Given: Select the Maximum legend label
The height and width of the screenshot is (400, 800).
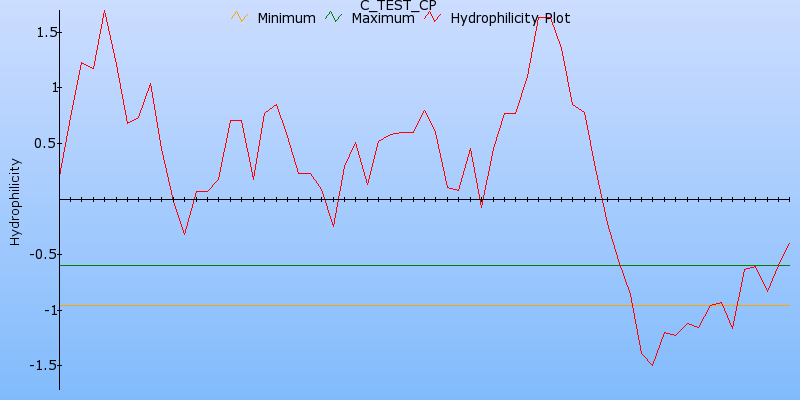Looking at the screenshot, I should point(382,18).
